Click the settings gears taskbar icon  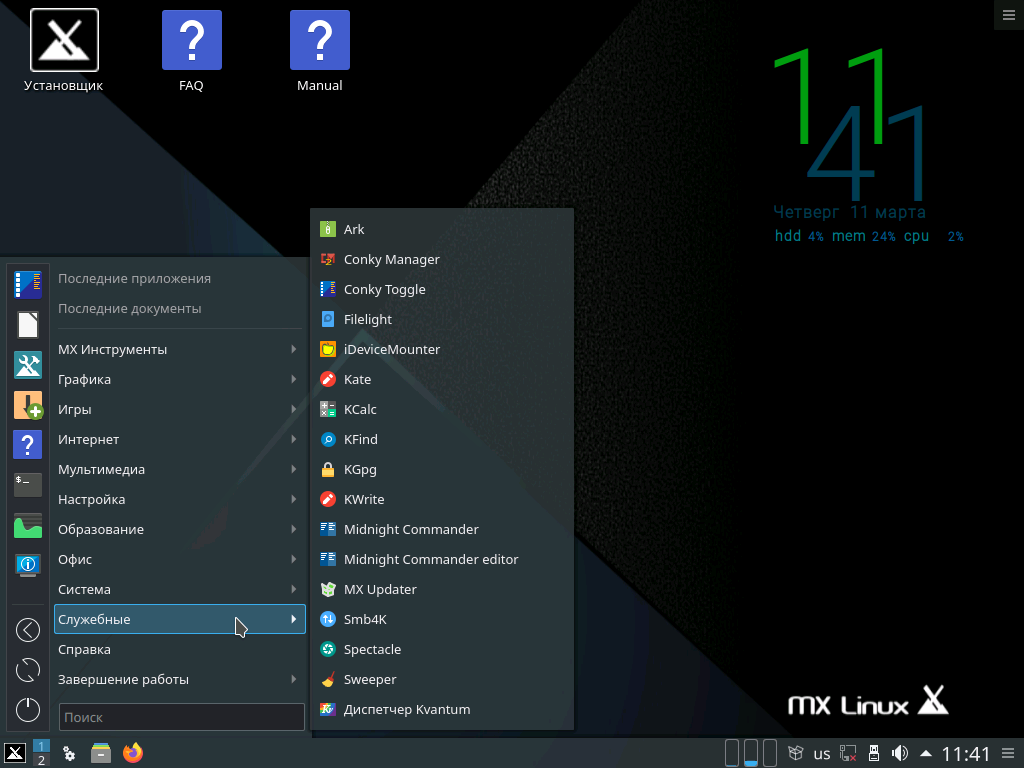[69, 754]
